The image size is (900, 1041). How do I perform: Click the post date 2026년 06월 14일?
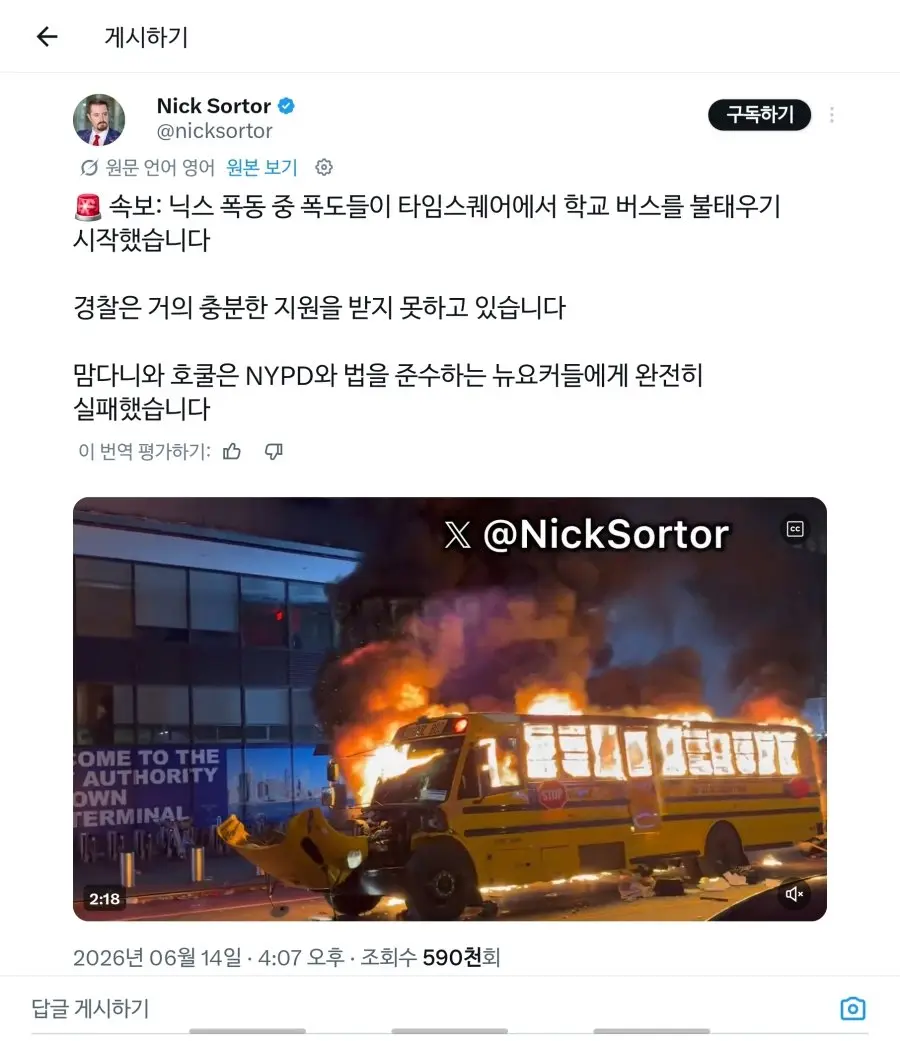pyautogui.click(x=157, y=957)
